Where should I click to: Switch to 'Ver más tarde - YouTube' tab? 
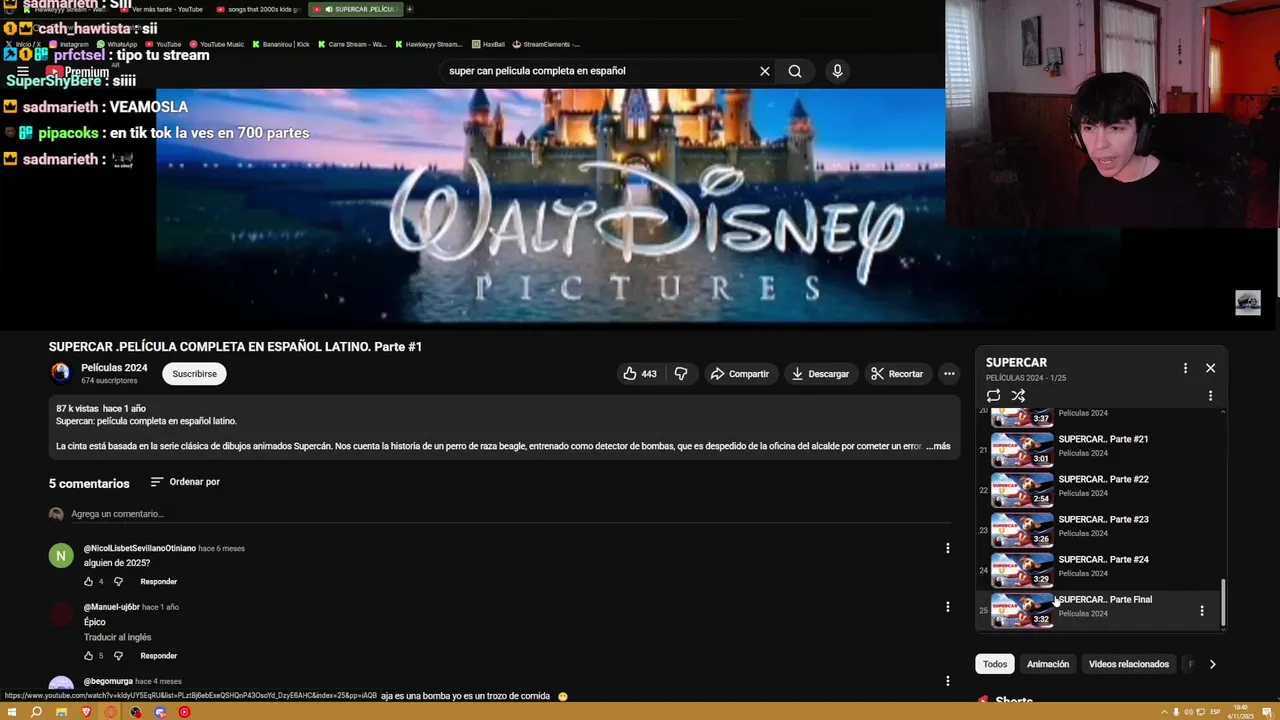coord(162,9)
